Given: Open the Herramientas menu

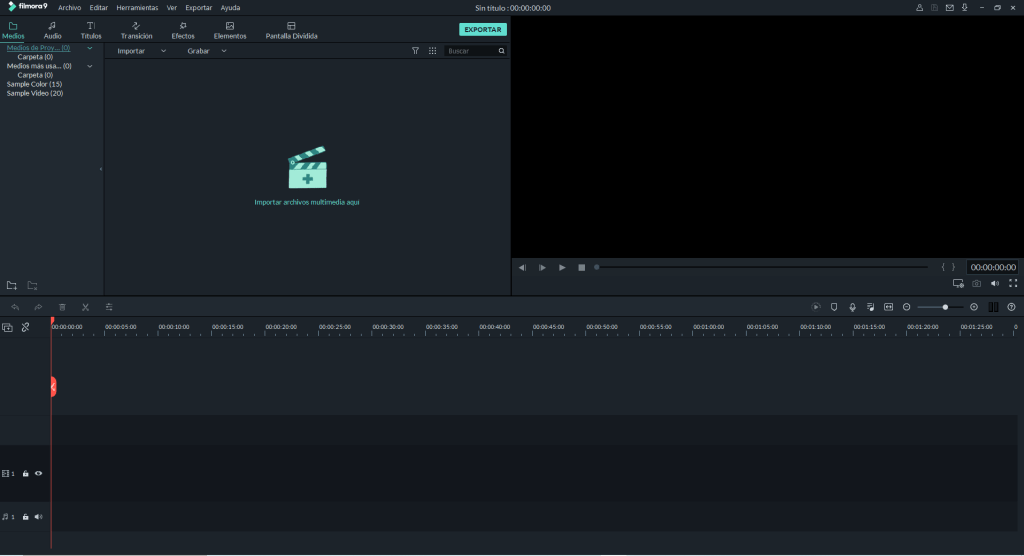Looking at the screenshot, I should click(x=137, y=7).
